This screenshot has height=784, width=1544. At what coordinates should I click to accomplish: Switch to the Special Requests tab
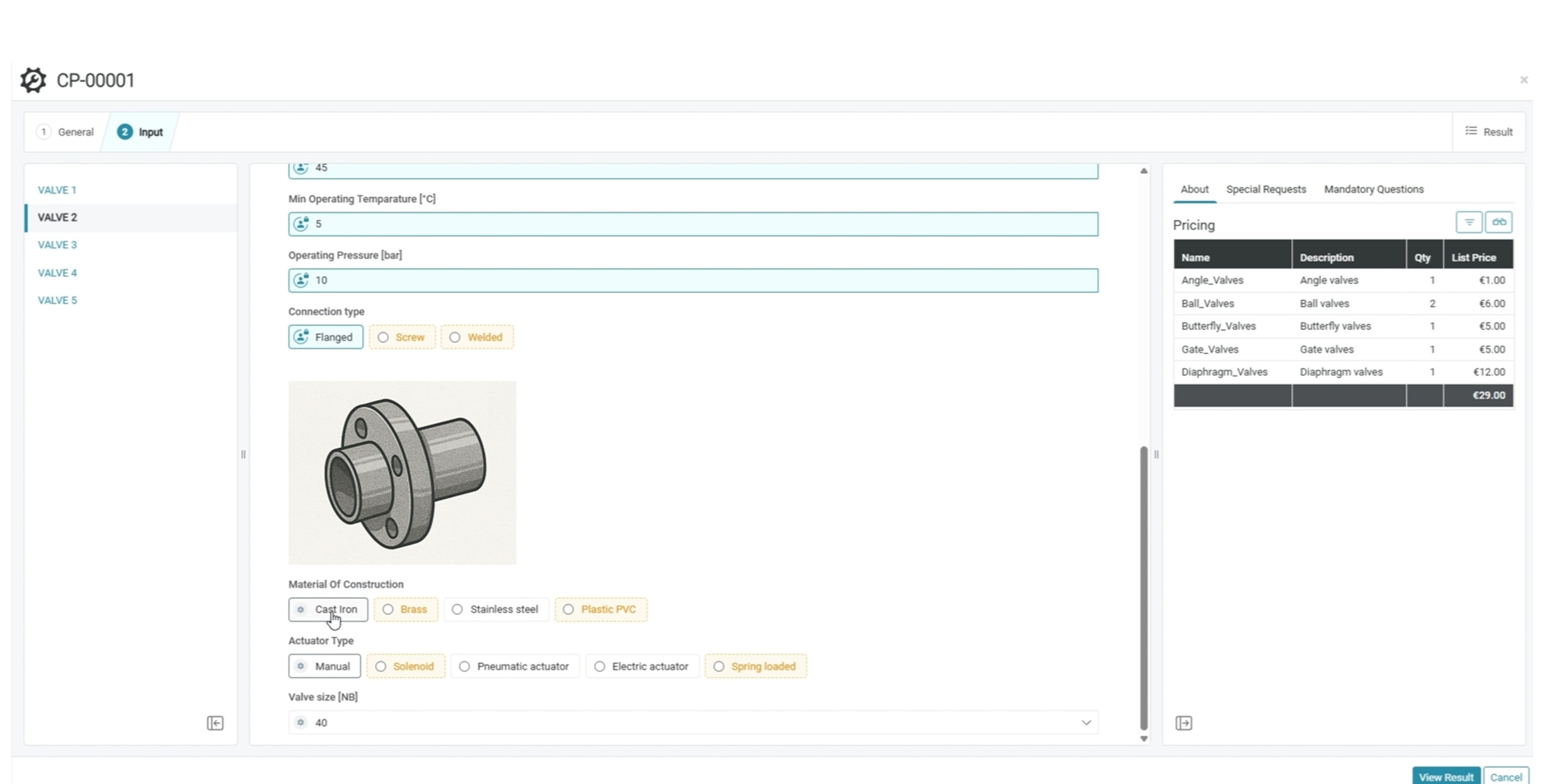click(x=1266, y=190)
